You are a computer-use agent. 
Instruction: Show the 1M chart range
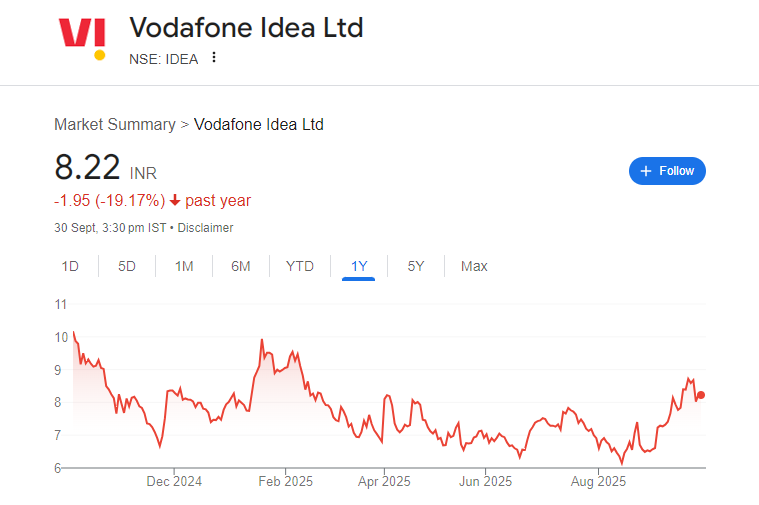pos(184,266)
